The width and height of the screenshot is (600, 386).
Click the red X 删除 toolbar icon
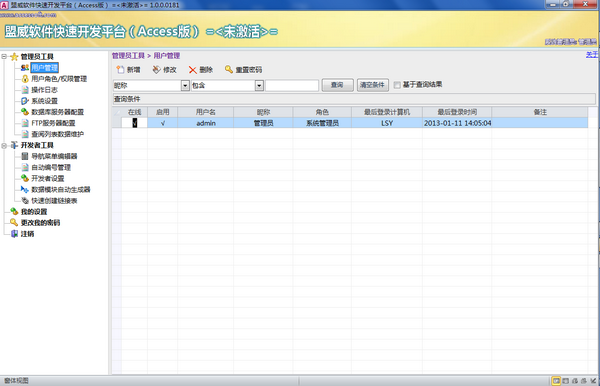[192, 70]
